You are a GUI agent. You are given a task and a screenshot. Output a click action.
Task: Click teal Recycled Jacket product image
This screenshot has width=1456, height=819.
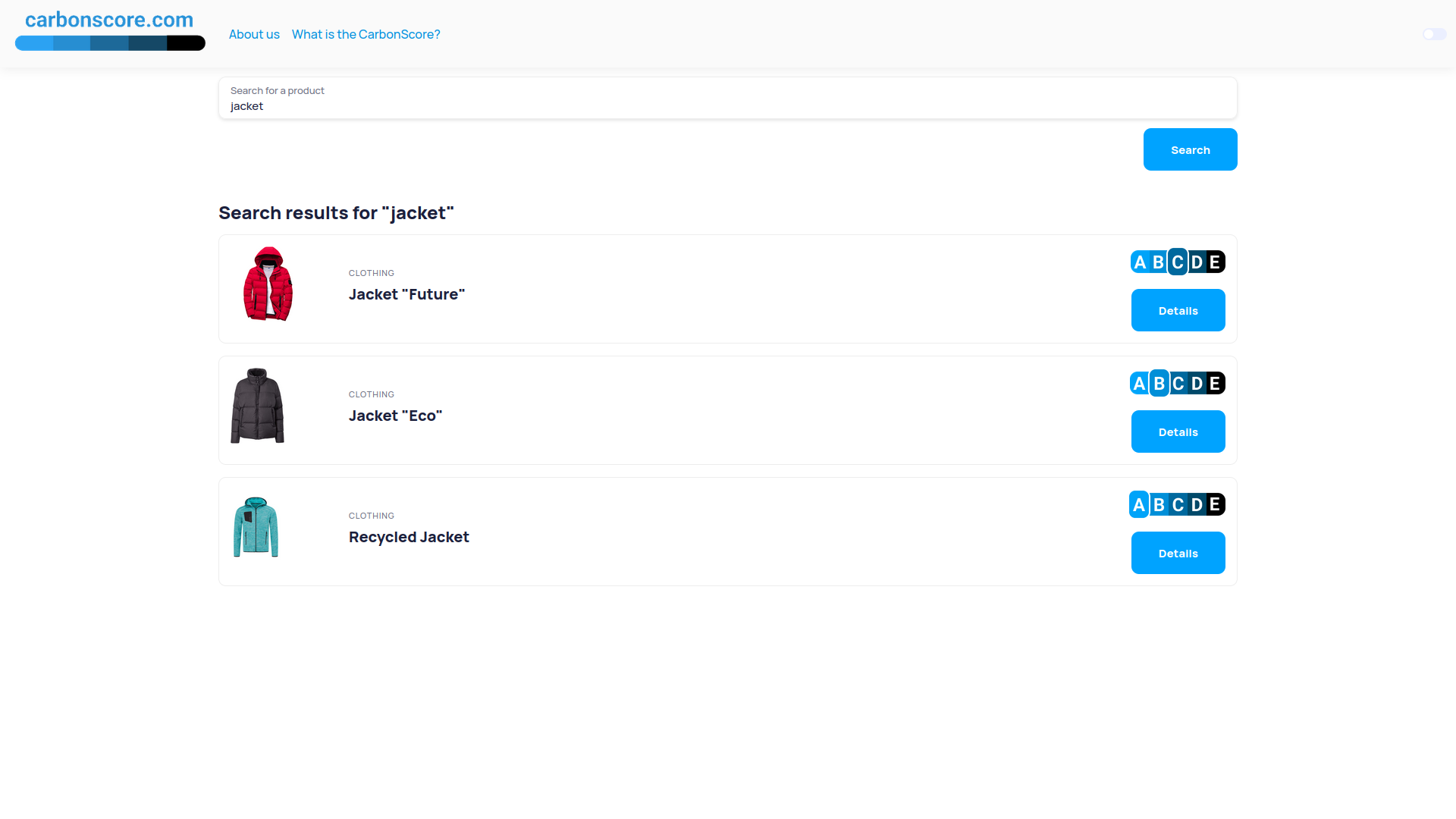256,527
